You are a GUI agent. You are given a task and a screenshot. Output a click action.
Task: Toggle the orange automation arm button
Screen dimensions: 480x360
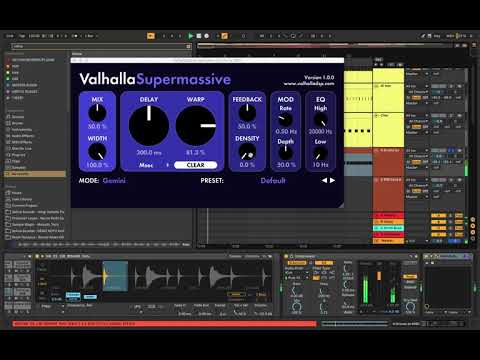coord(225,36)
